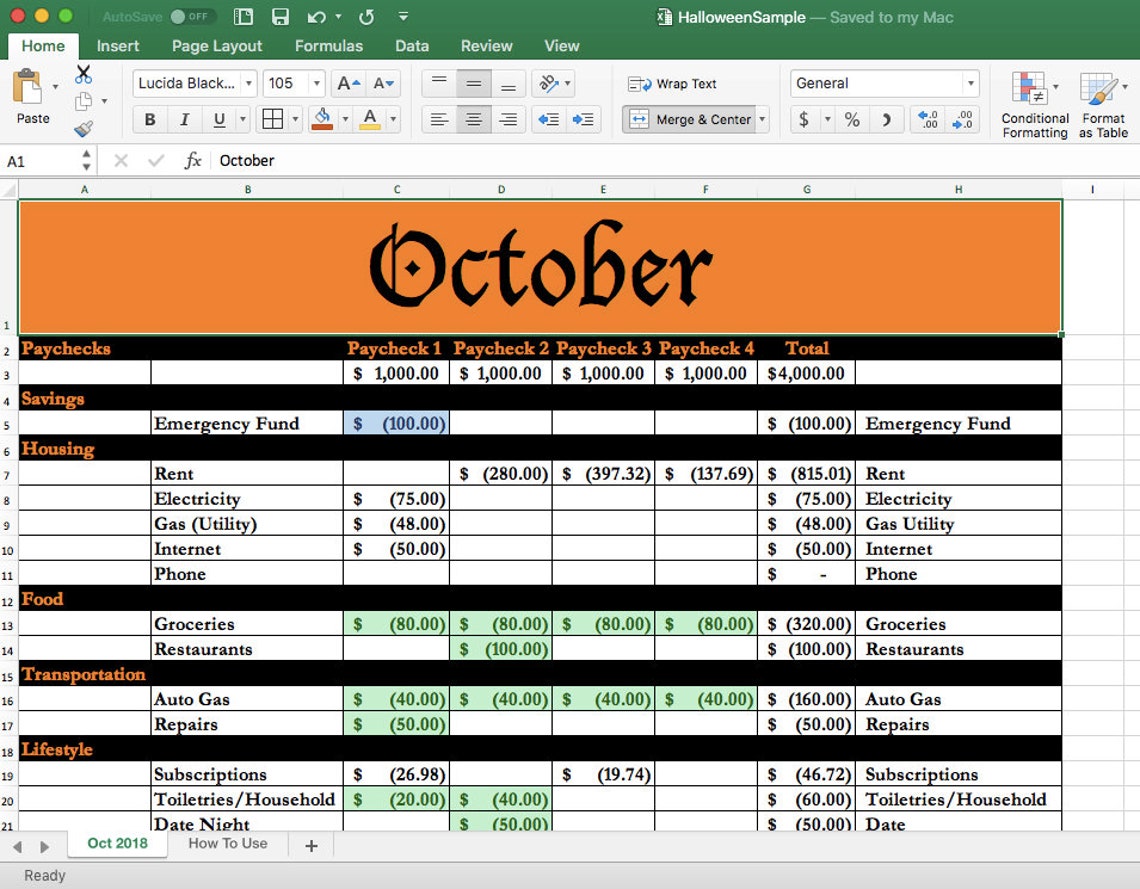Pick a font color from the font color swatch
1140x889 pixels.
[x=369, y=119]
